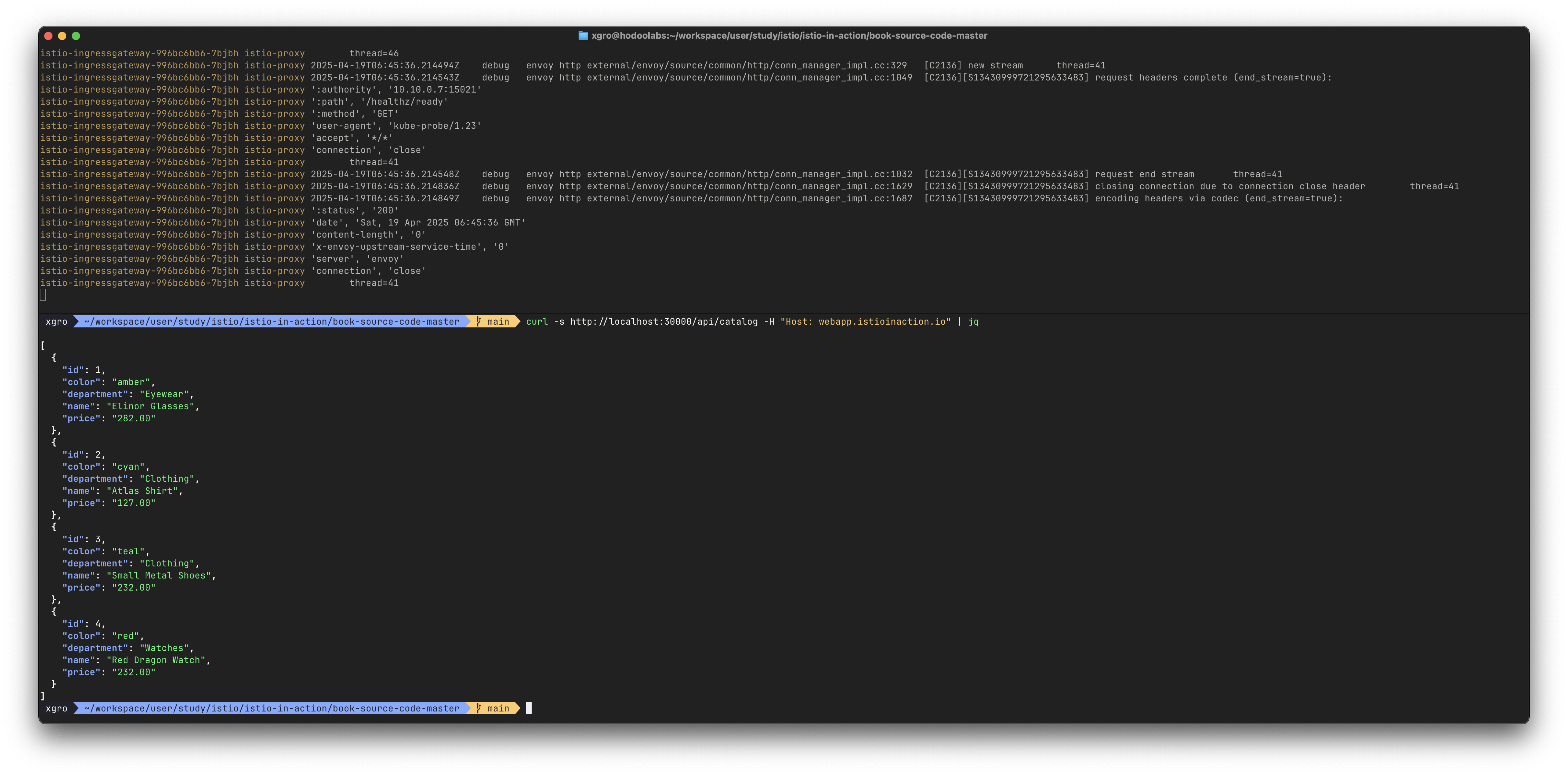1568x775 pixels.
Task: Click the "amber" color value
Action: pyautogui.click(x=131, y=382)
